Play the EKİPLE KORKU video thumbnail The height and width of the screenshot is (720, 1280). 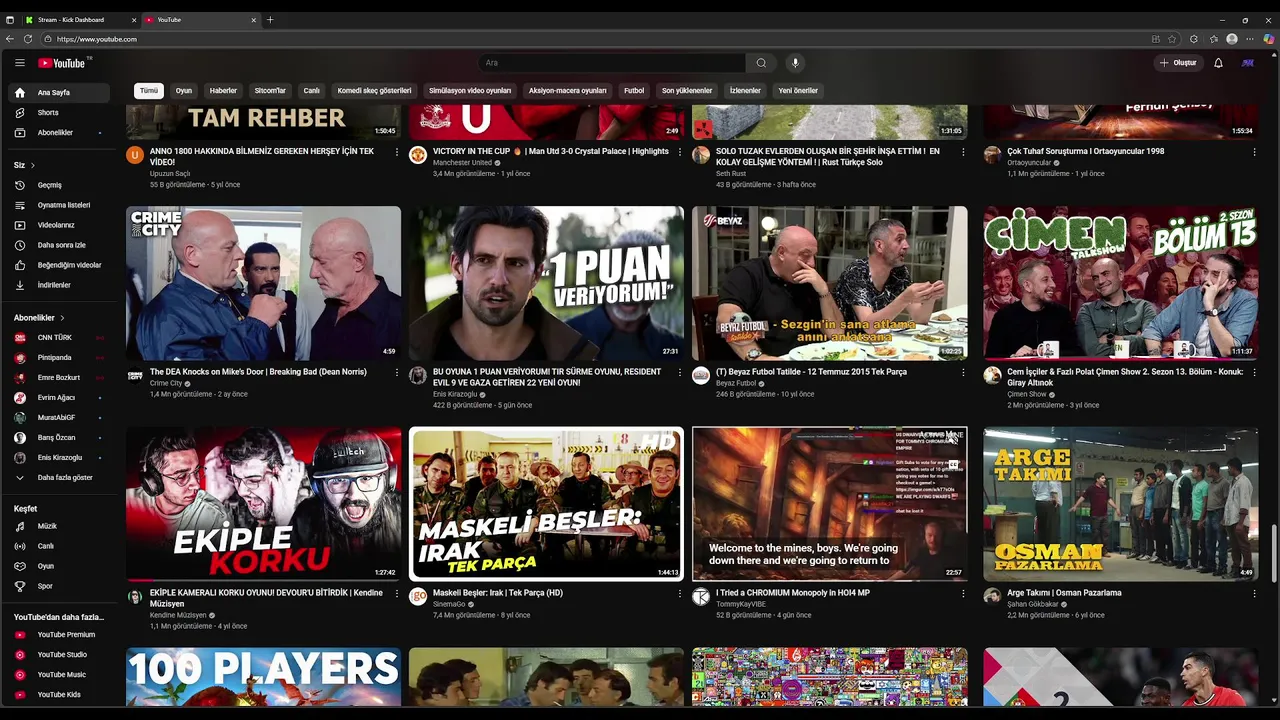pyautogui.click(x=264, y=504)
